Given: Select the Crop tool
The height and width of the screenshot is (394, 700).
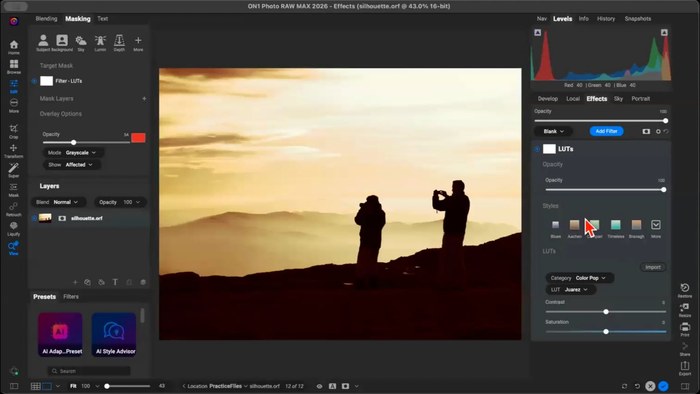Looking at the screenshot, I should [x=14, y=131].
